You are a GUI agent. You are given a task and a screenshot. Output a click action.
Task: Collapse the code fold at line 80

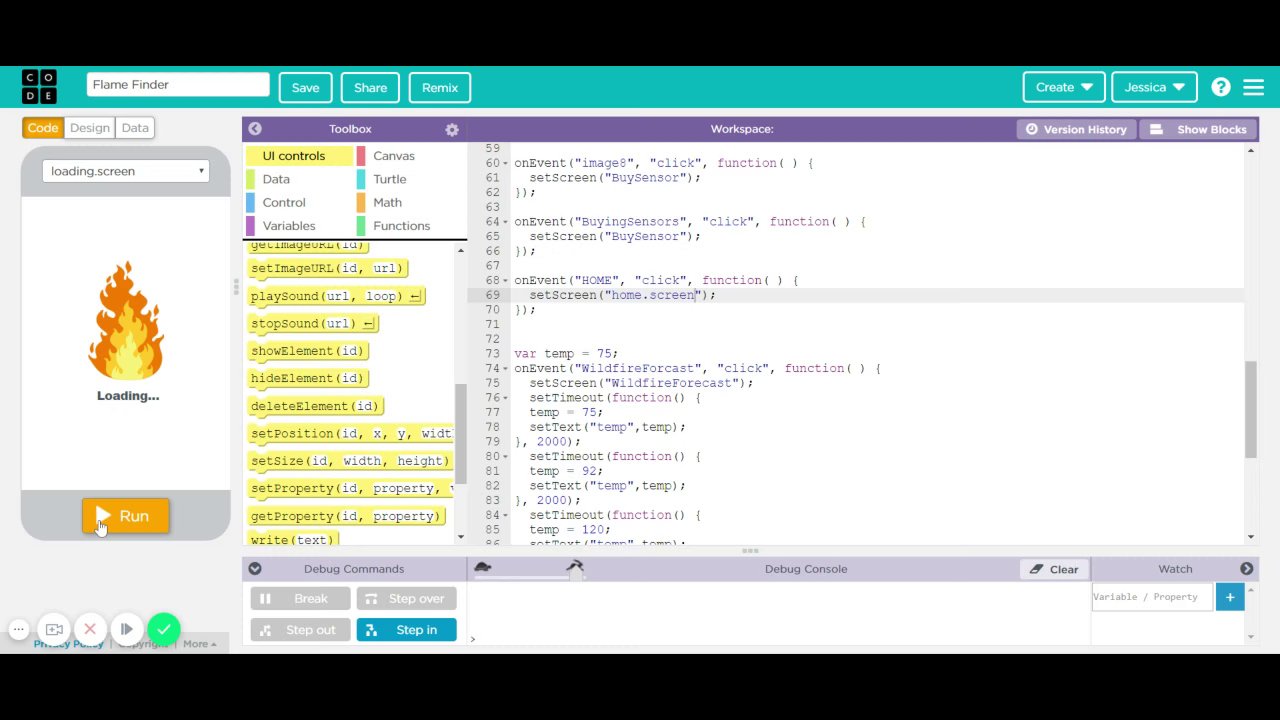click(x=505, y=457)
